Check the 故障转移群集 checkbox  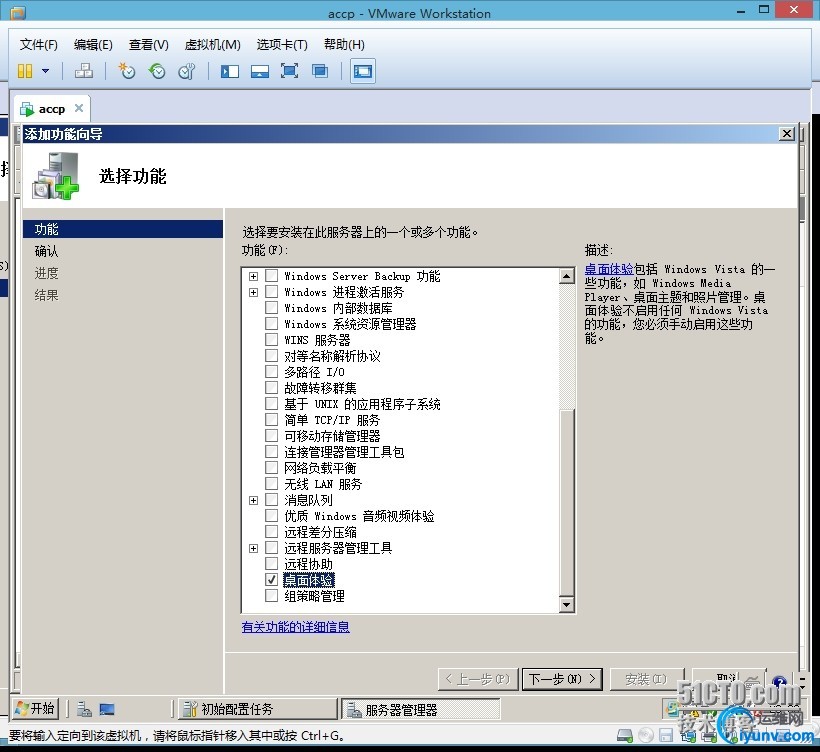[271, 388]
